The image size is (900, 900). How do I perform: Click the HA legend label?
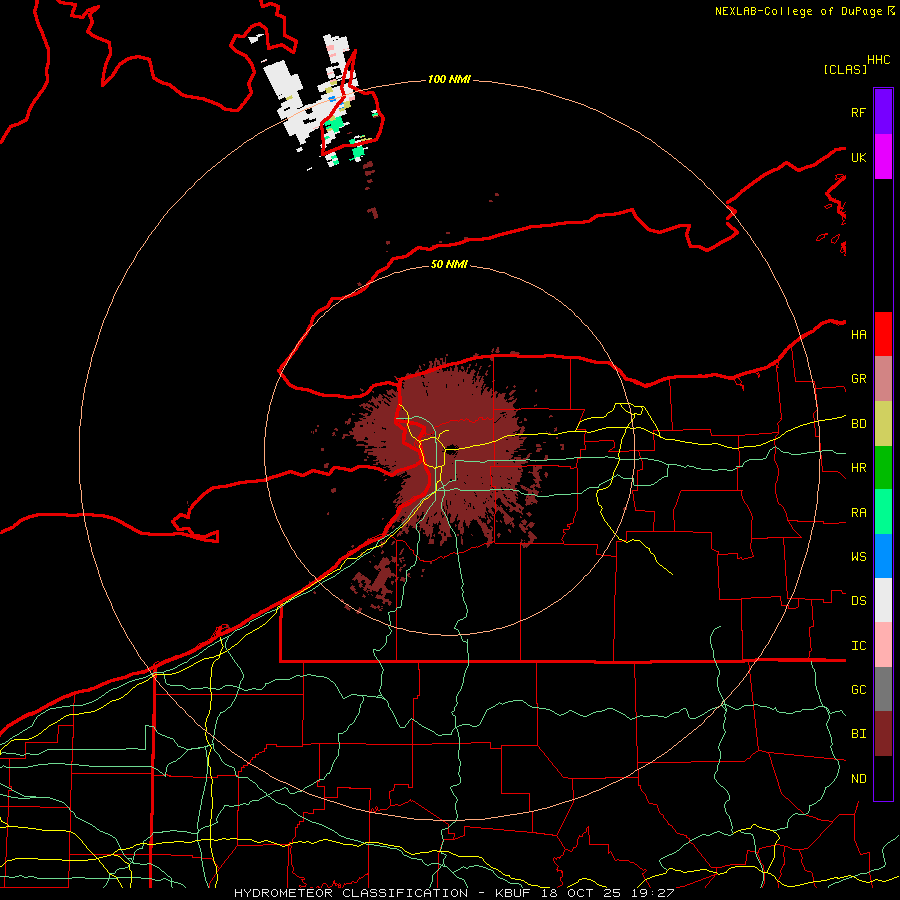[x=858, y=335]
